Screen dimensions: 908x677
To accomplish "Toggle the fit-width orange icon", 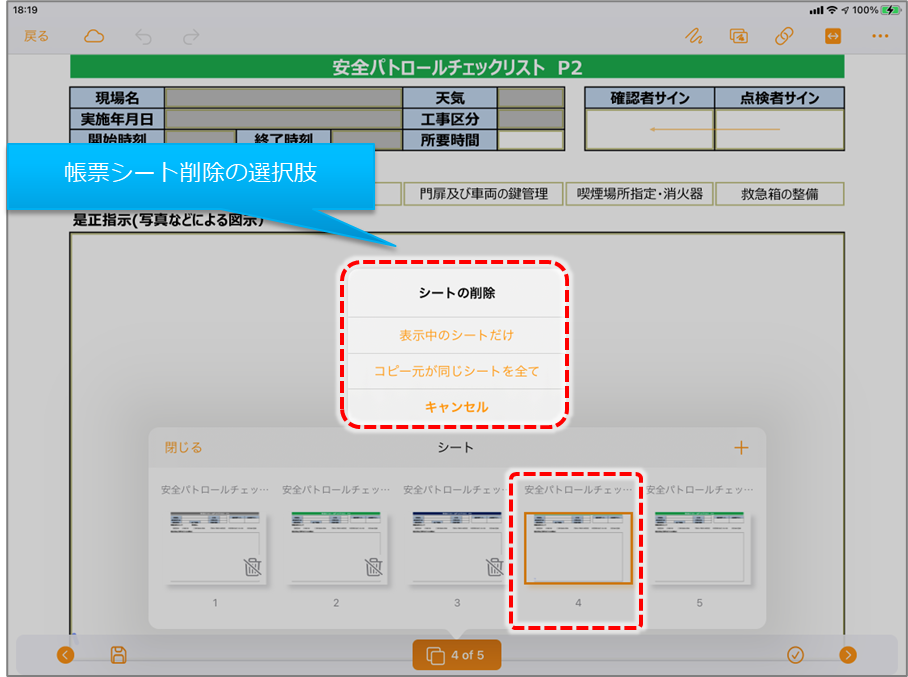I will coord(832,36).
